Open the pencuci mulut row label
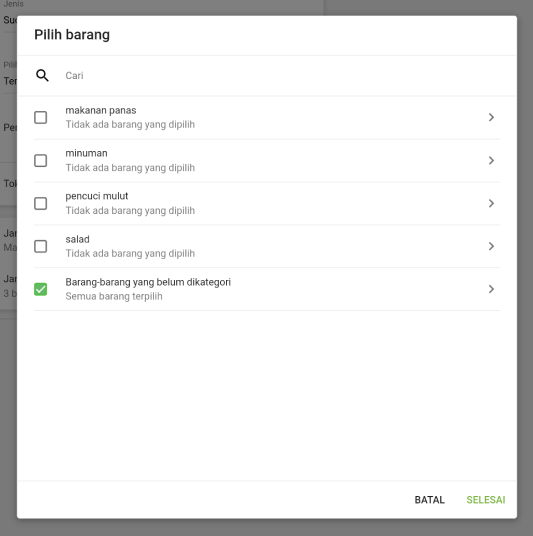This screenshot has width=533, height=536. (97, 196)
